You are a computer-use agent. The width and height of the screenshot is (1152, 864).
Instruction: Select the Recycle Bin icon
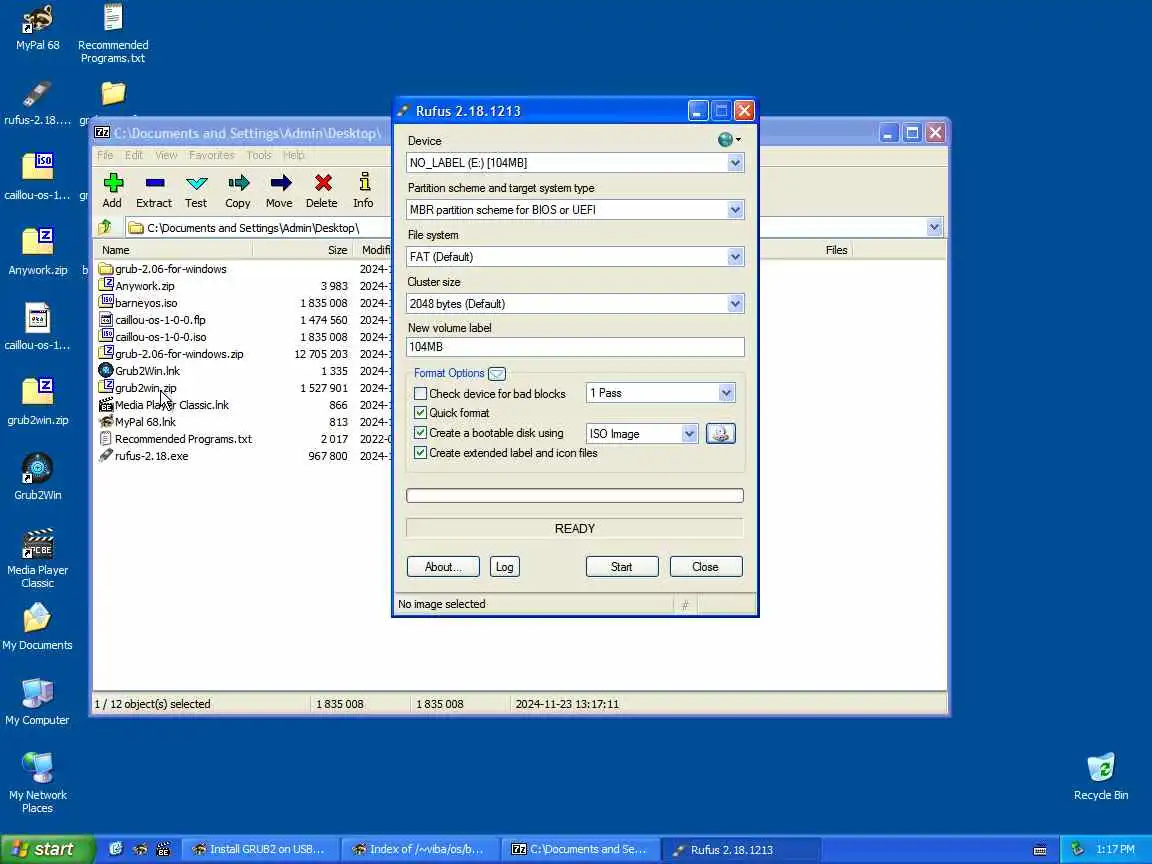pyautogui.click(x=1101, y=777)
